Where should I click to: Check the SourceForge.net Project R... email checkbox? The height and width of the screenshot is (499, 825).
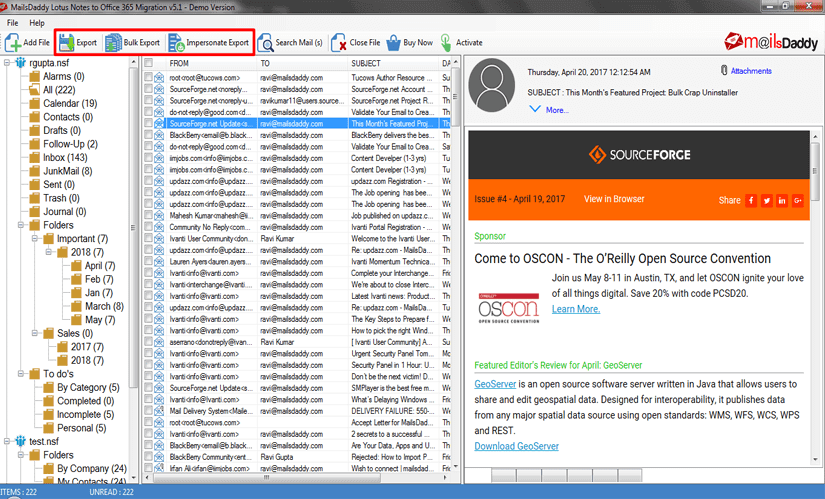coord(148,101)
